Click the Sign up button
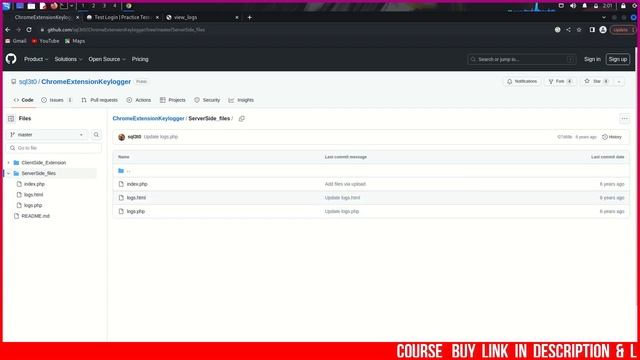Viewport: 640px width, 360px height. (618, 59)
